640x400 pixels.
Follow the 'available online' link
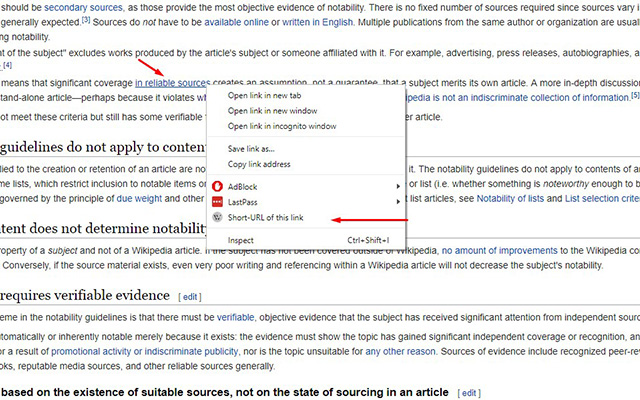pyautogui.click(x=236, y=22)
